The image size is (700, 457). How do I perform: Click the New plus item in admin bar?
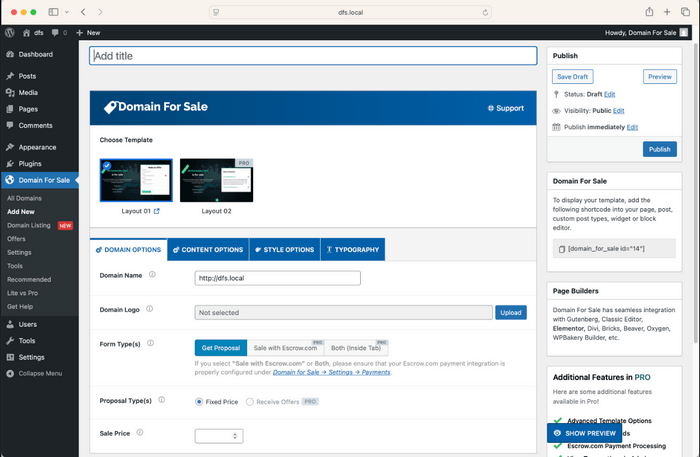[x=88, y=33]
